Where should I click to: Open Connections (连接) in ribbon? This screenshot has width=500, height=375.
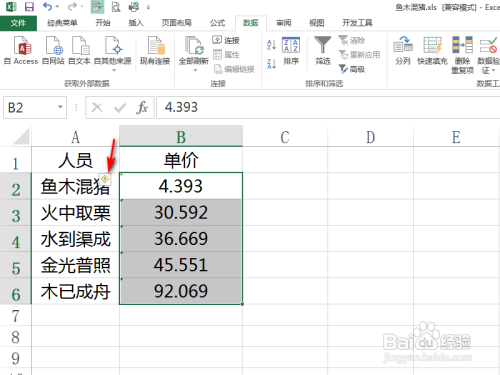pyautogui.click(x=226, y=40)
